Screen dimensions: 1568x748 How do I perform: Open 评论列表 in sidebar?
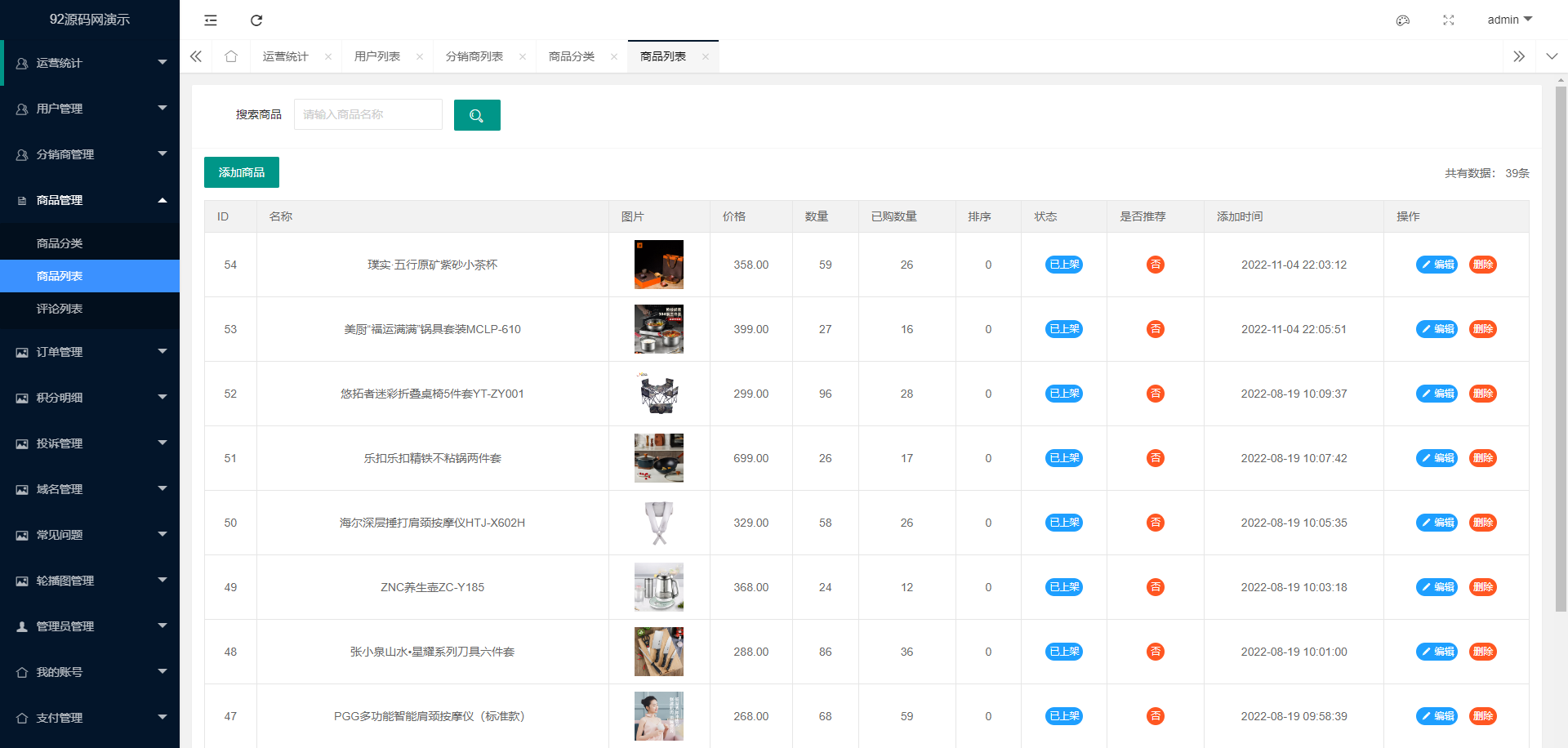pos(60,309)
